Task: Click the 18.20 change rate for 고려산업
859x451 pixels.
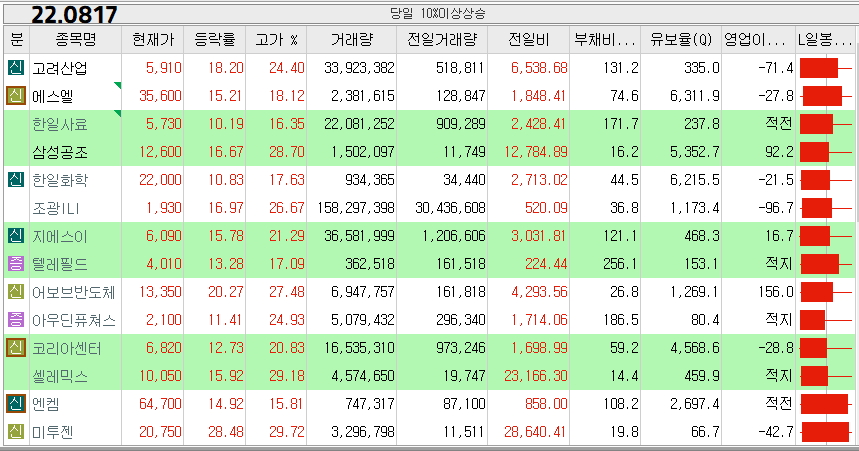Action: point(226,68)
